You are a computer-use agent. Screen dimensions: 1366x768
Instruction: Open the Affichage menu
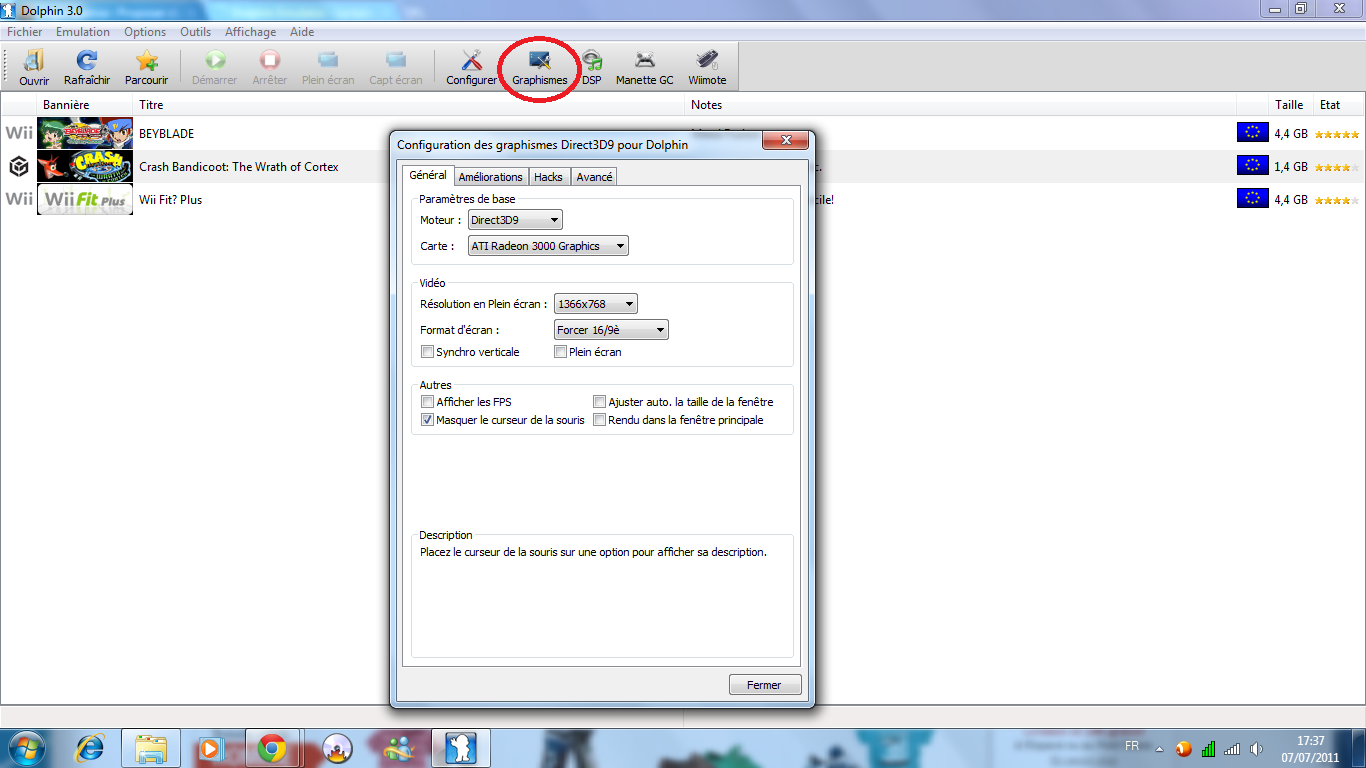250,32
